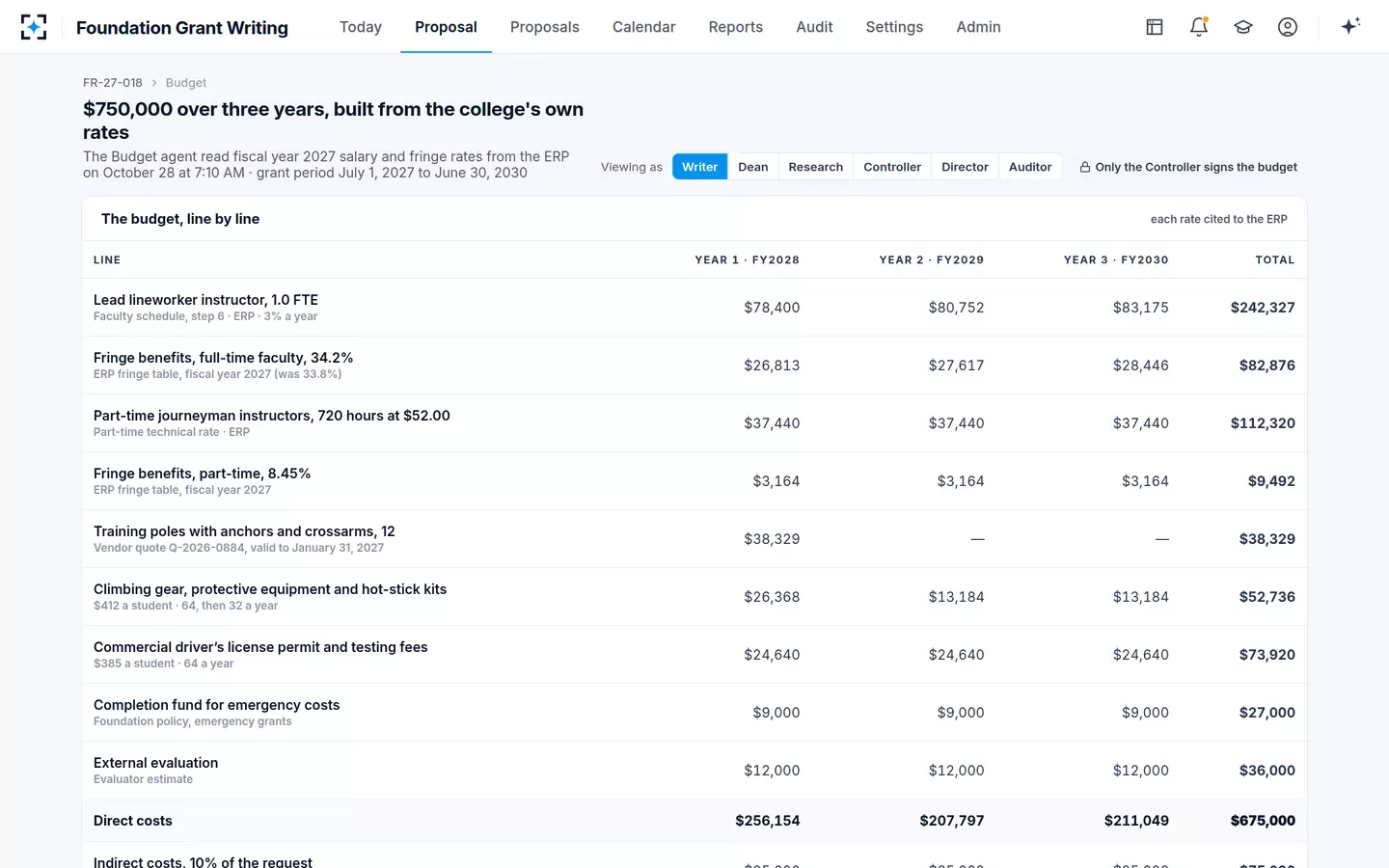Click Year 1 value $78,400

[772, 308]
